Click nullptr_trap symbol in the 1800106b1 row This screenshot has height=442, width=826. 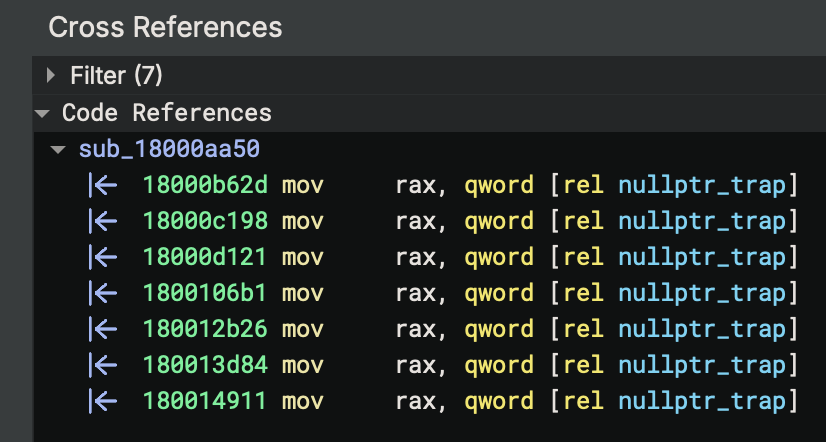[702, 293]
